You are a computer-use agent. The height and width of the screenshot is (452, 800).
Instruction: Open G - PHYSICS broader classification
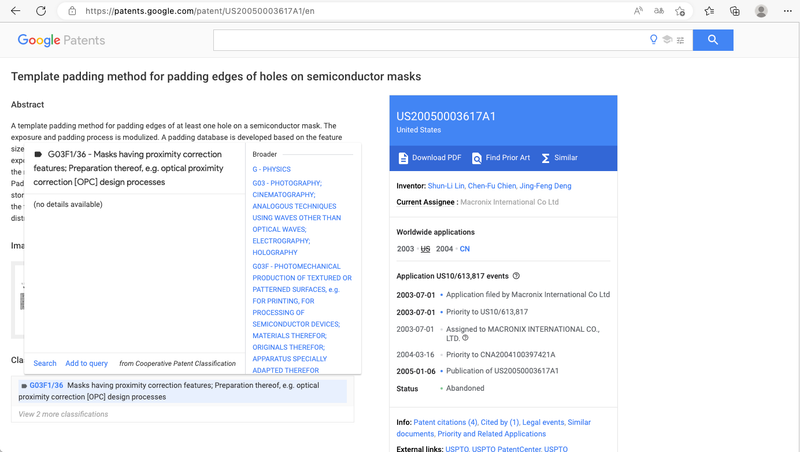click(x=271, y=170)
